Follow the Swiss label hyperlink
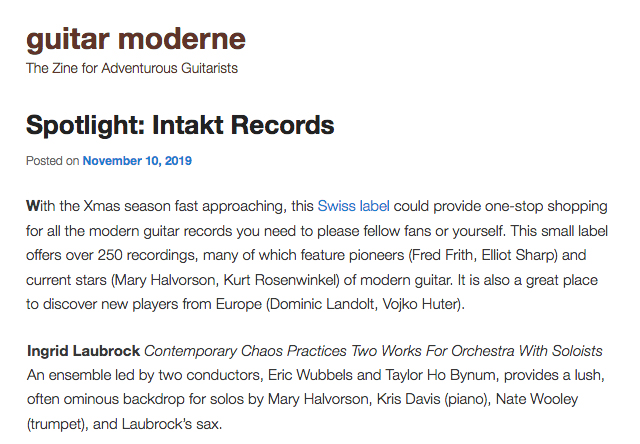The image size is (640, 444). (x=353, y=206)
